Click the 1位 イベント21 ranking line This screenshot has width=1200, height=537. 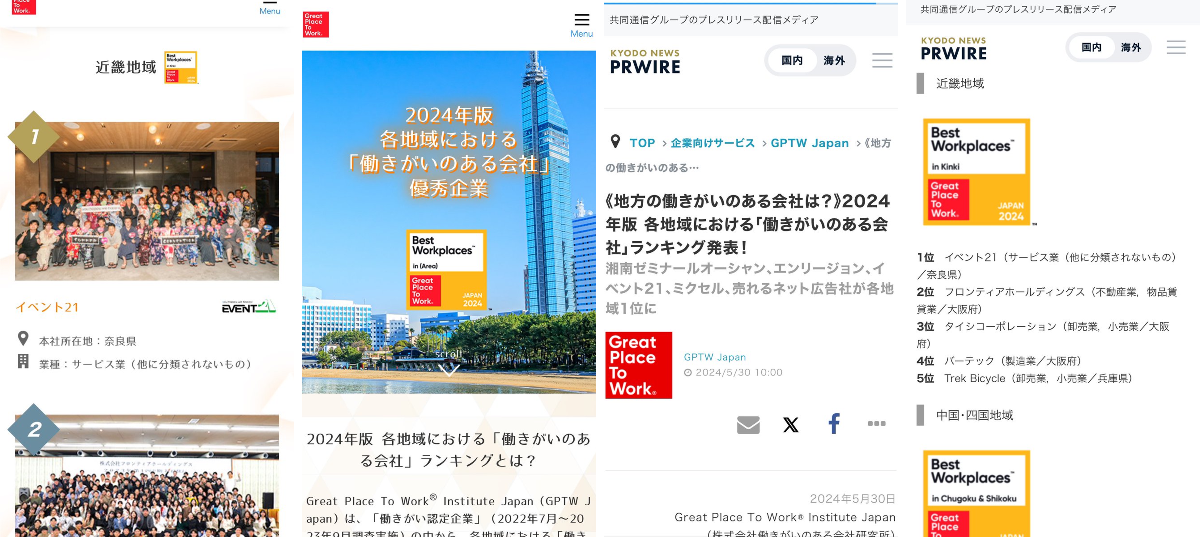tap(1046, 265)
